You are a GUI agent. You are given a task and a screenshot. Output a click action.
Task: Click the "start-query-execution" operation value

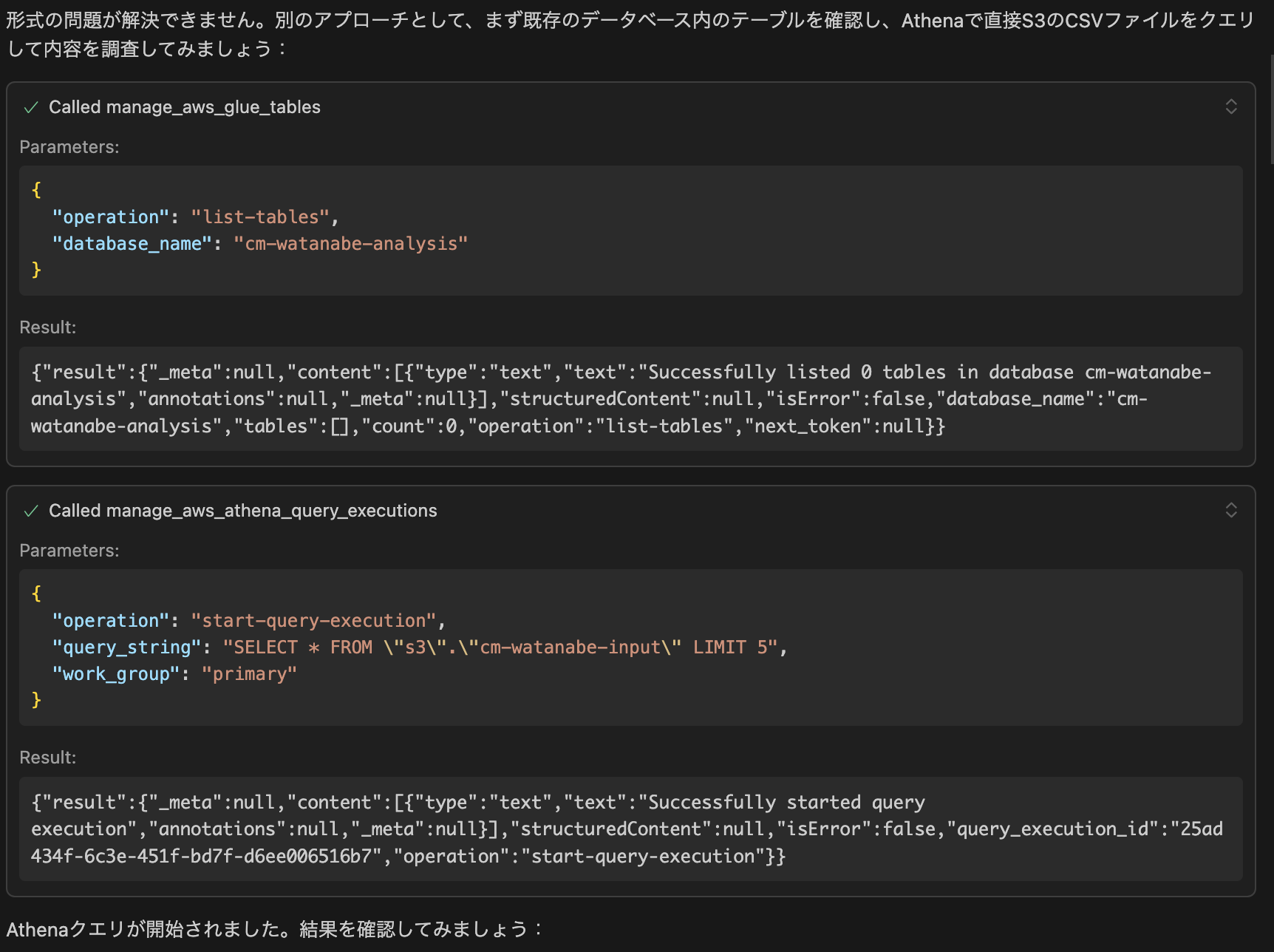click(314, 620)
